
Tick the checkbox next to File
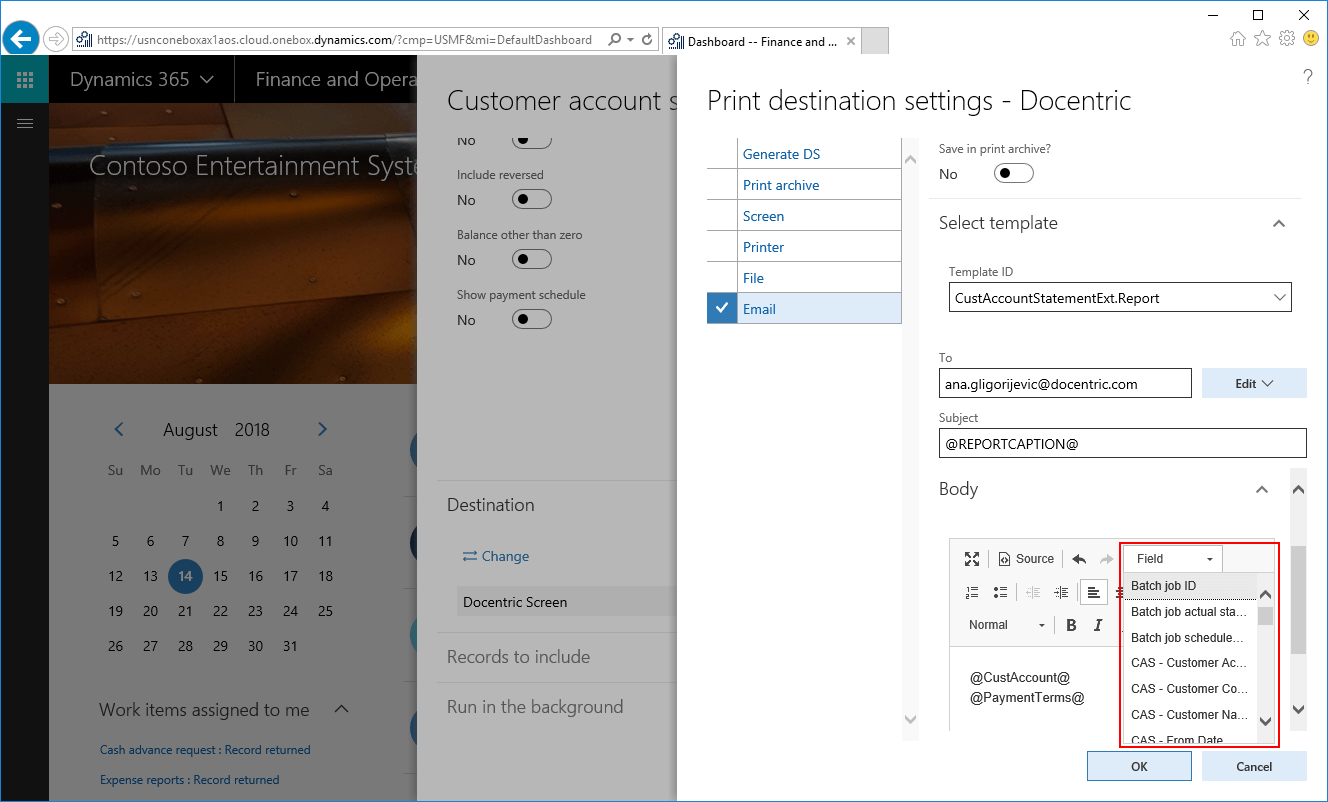[721, 278]
